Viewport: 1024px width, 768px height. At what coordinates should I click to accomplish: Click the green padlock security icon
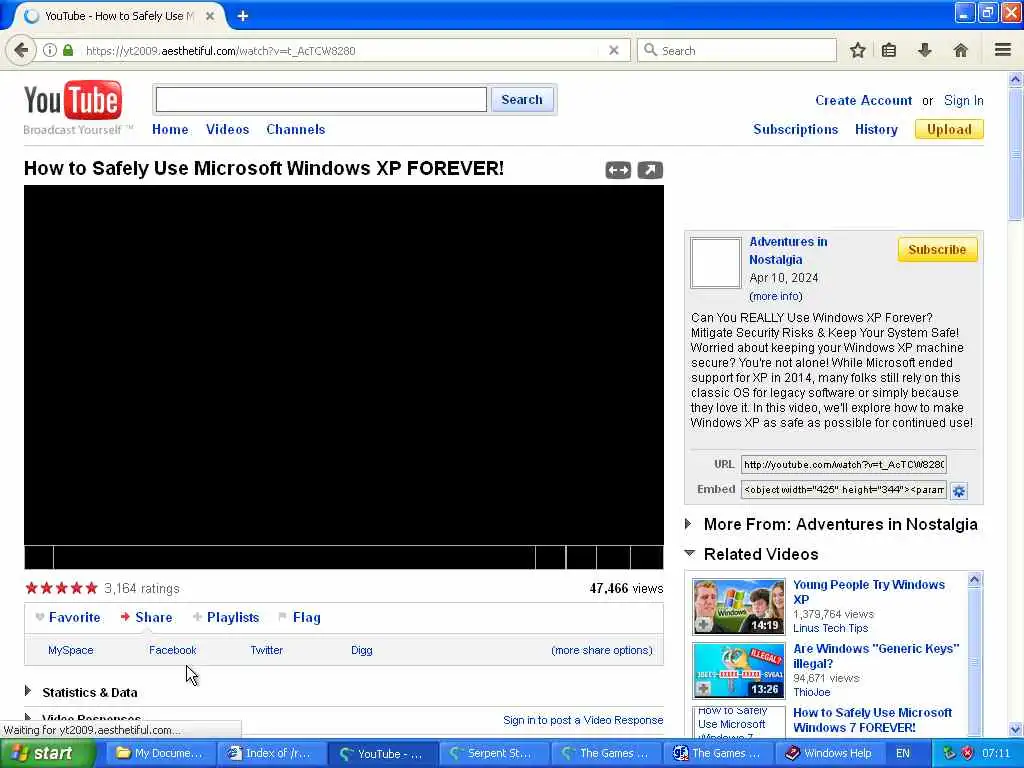tap(68, 50)
